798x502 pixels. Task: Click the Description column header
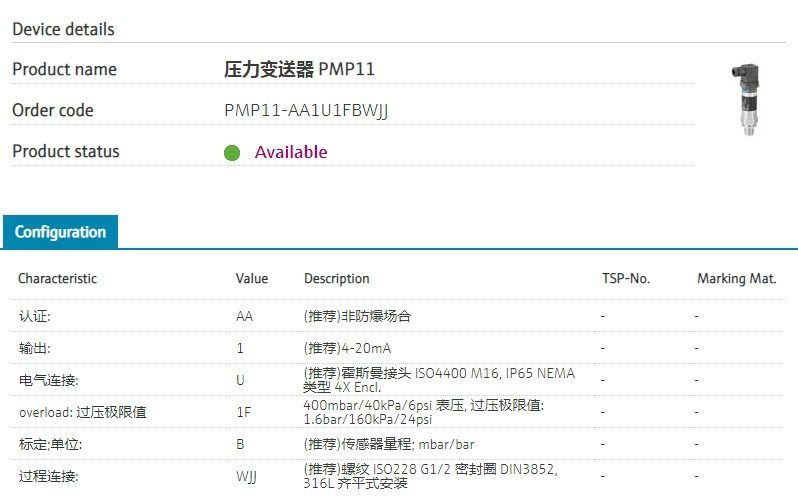pyautogui.click(x=337, y=279)
